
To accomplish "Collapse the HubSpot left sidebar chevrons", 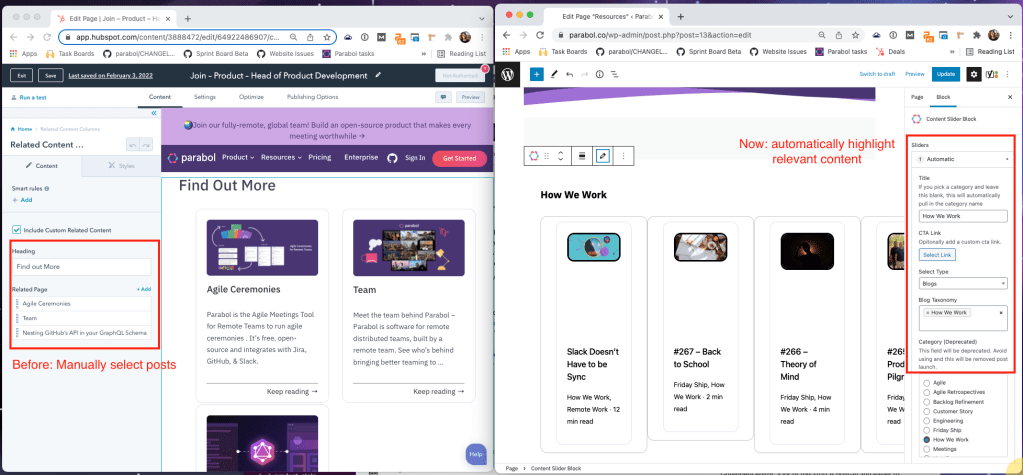I will point(154,113).
